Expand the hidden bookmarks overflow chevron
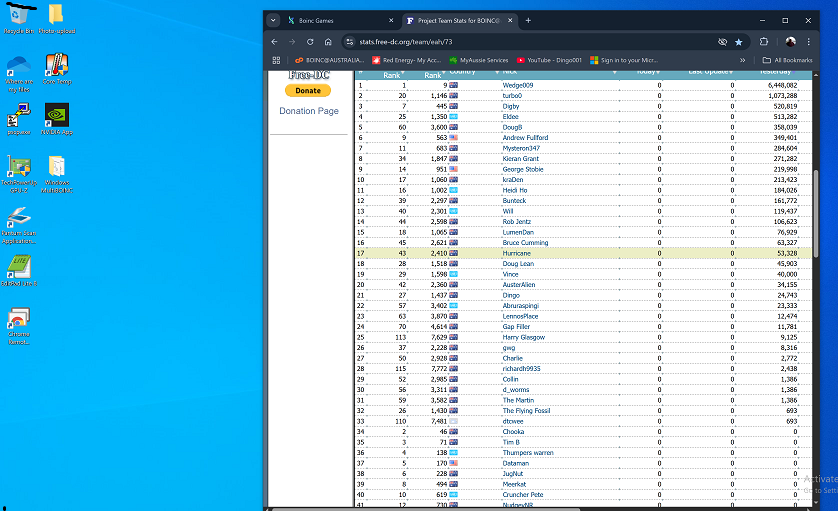838x511 pixels. pyautogui.click(x=742, y=60)
